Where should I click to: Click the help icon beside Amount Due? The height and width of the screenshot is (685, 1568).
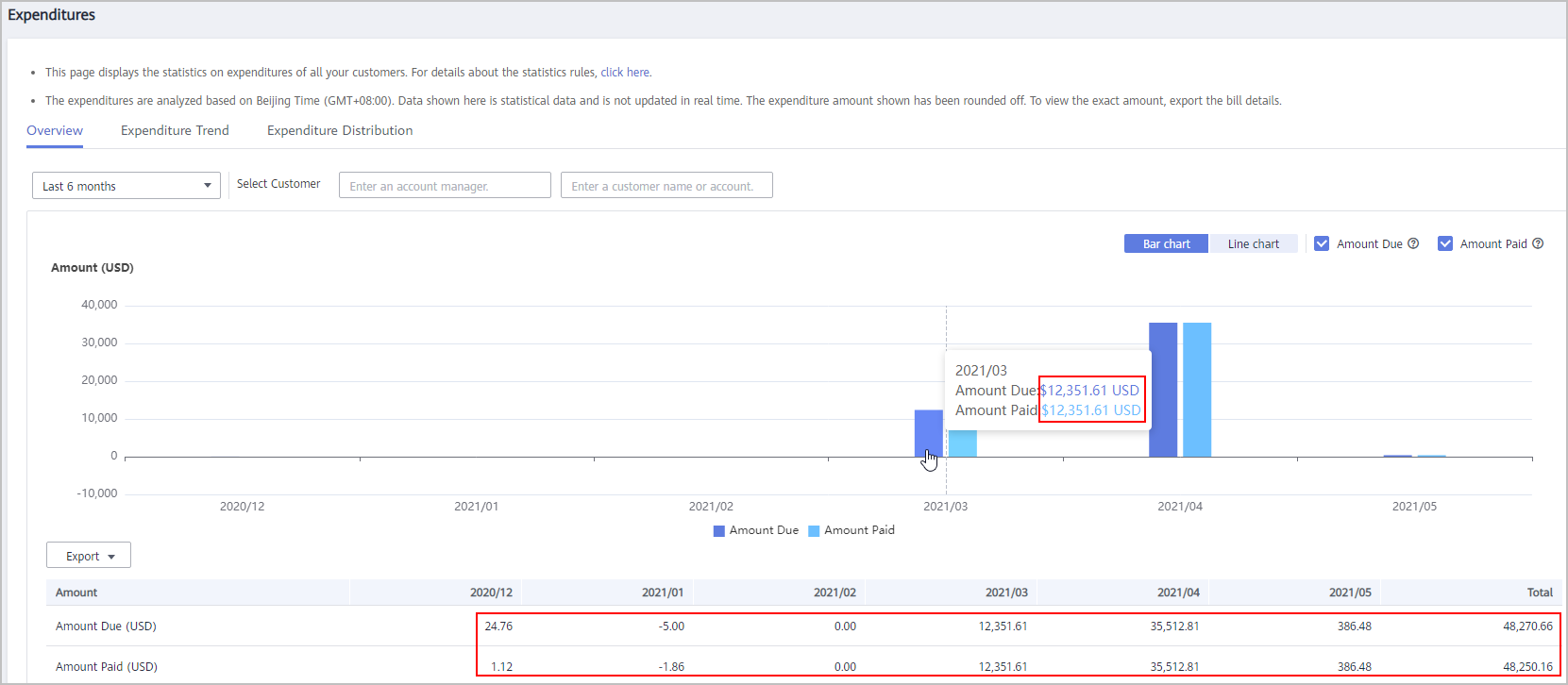coord(1413,243)
